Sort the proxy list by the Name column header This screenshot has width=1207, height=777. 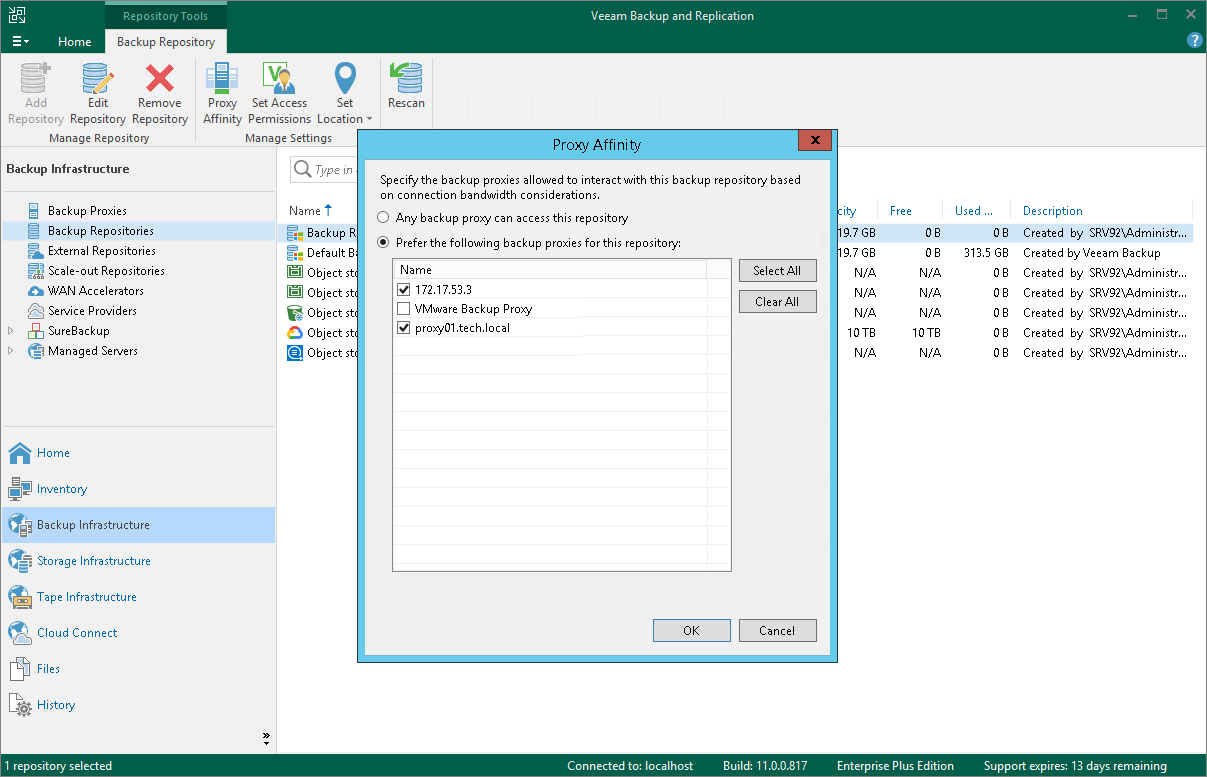[550, 270]
